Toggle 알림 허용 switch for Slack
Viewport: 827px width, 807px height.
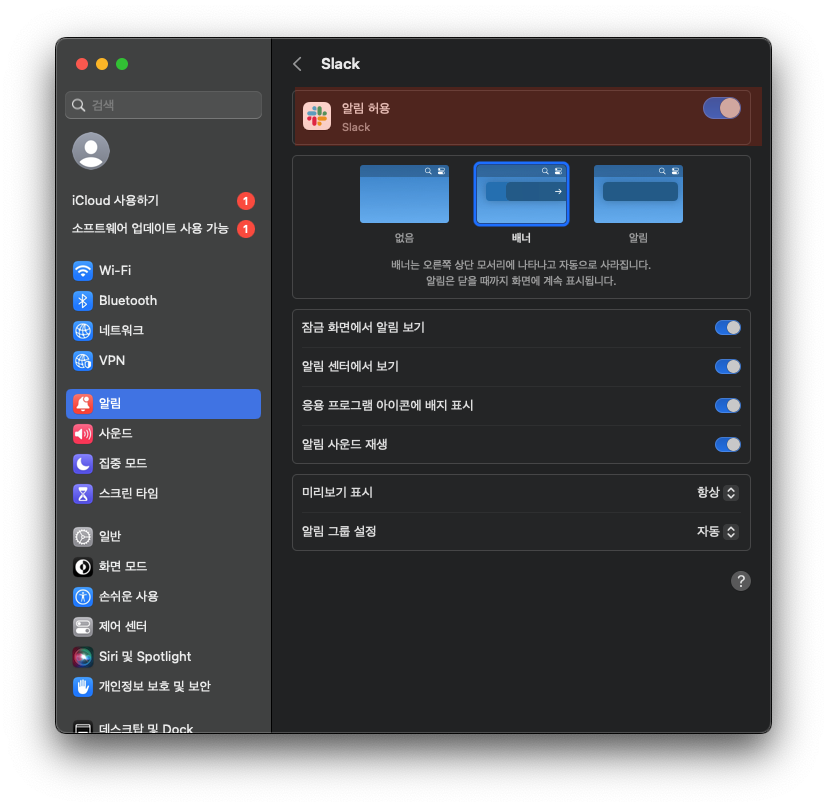coord(722,108)
